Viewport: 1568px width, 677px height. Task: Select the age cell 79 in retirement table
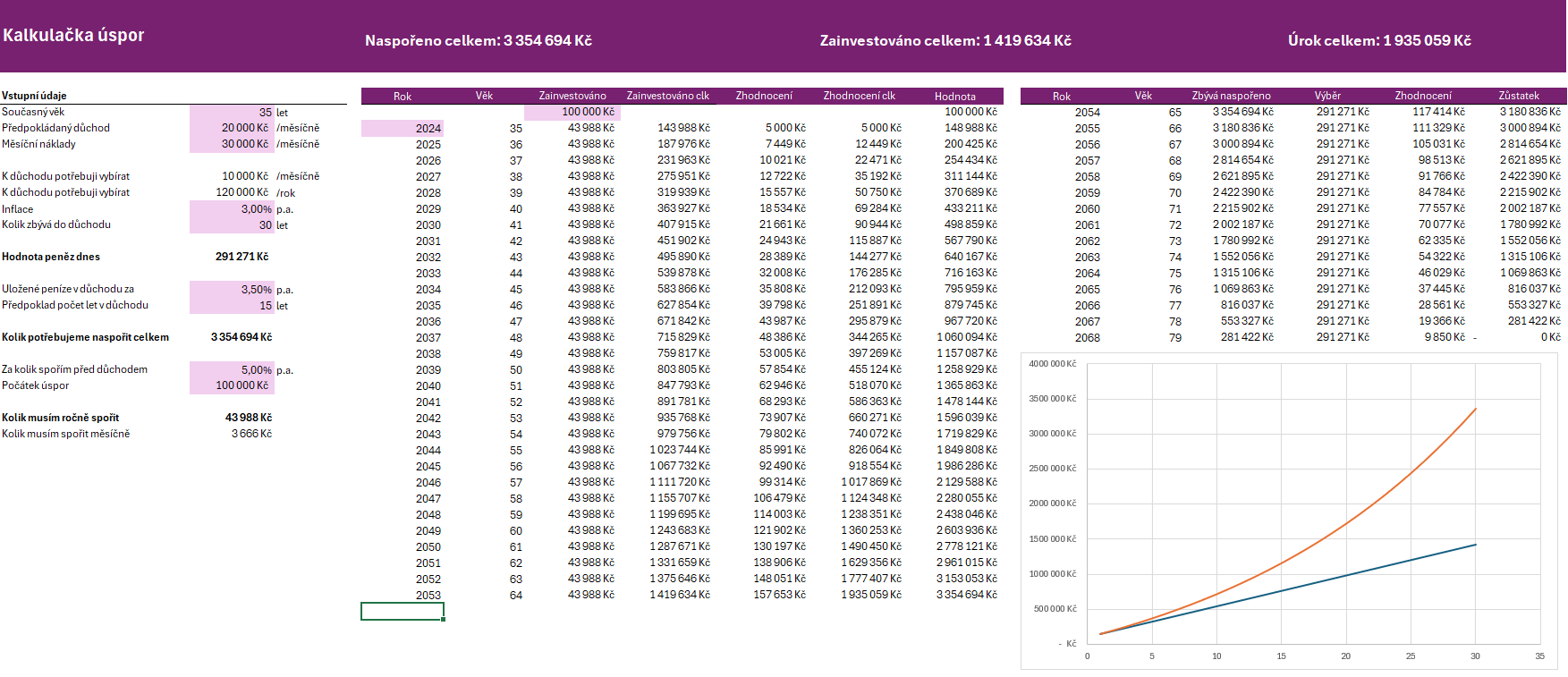click(x=1174, y=338)
